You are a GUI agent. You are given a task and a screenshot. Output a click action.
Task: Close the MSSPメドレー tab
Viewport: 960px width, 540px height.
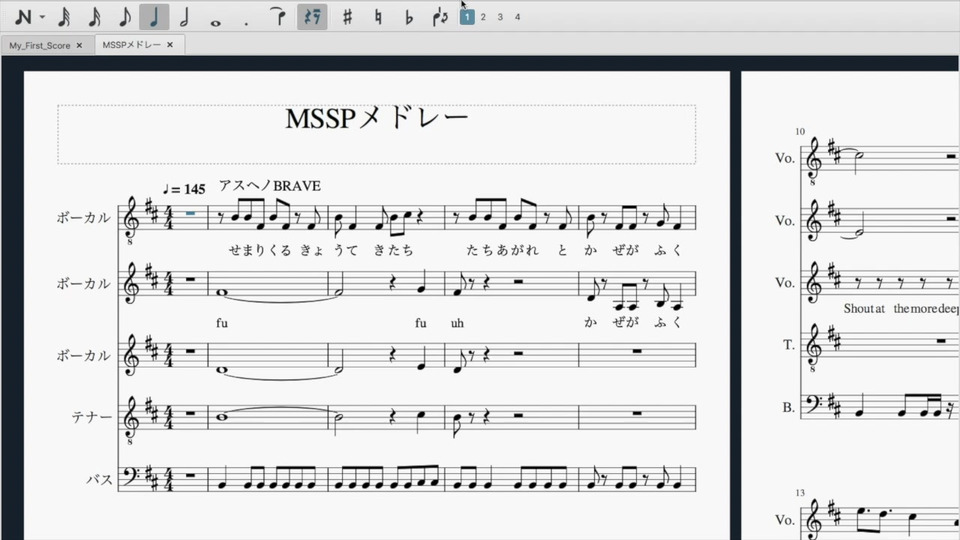pos(170,45)
